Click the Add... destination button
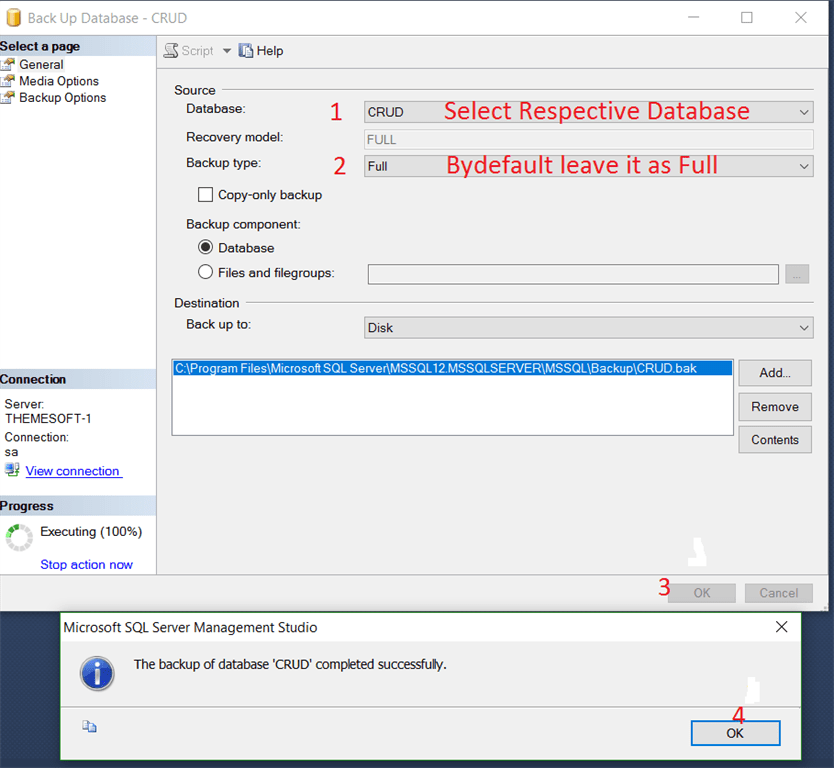The width and height of the screenshot is (834, 768). coord(775,373)
